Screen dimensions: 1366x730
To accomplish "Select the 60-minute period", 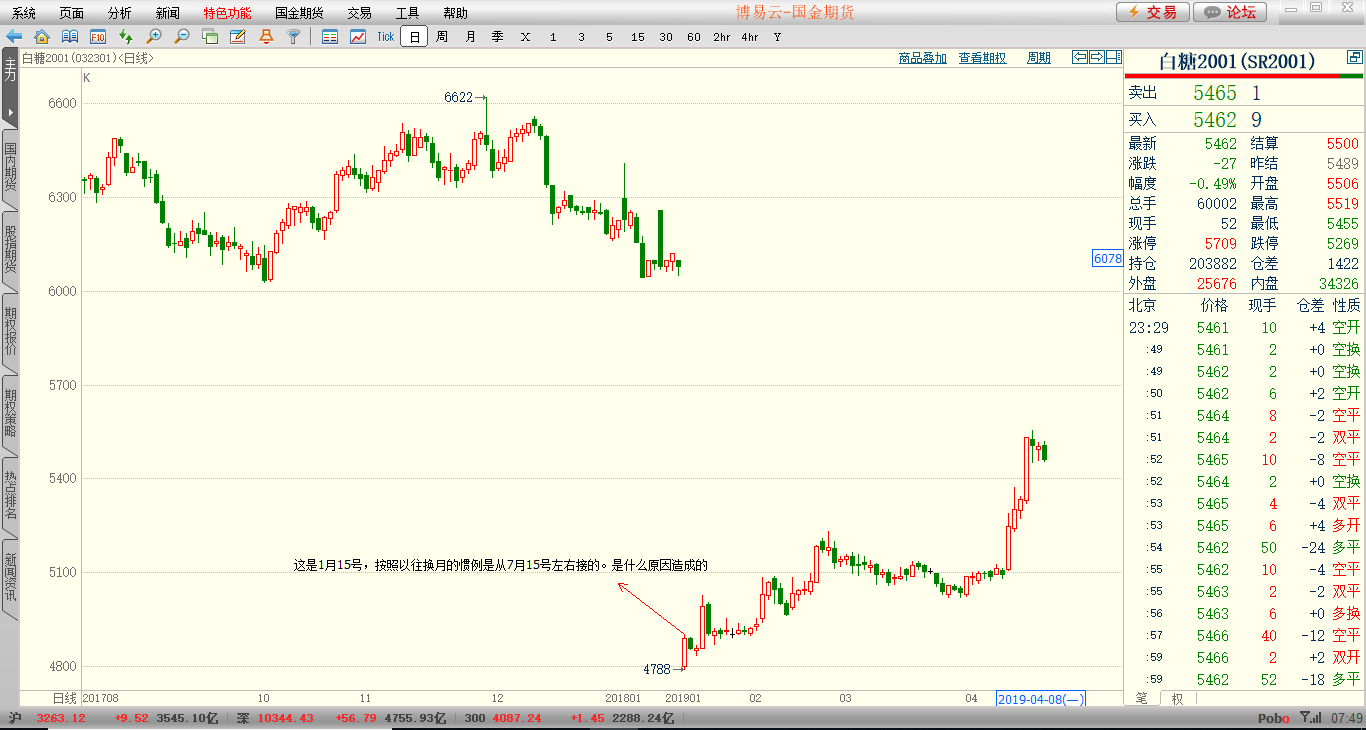I will point(693,37).
